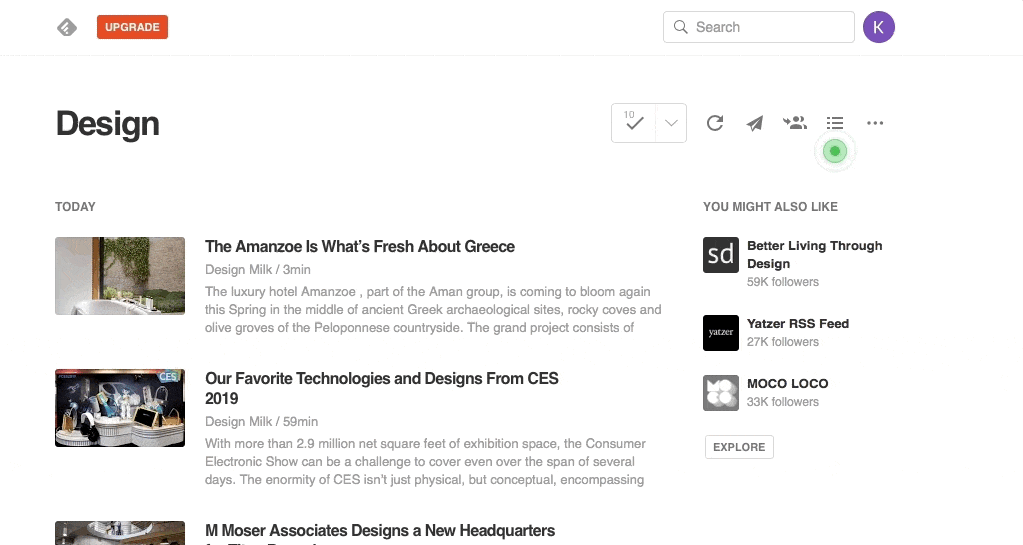Click the paper plane share icon
Image resolution: width=1023 pixels, height=545 pixels.
(755, 123)
